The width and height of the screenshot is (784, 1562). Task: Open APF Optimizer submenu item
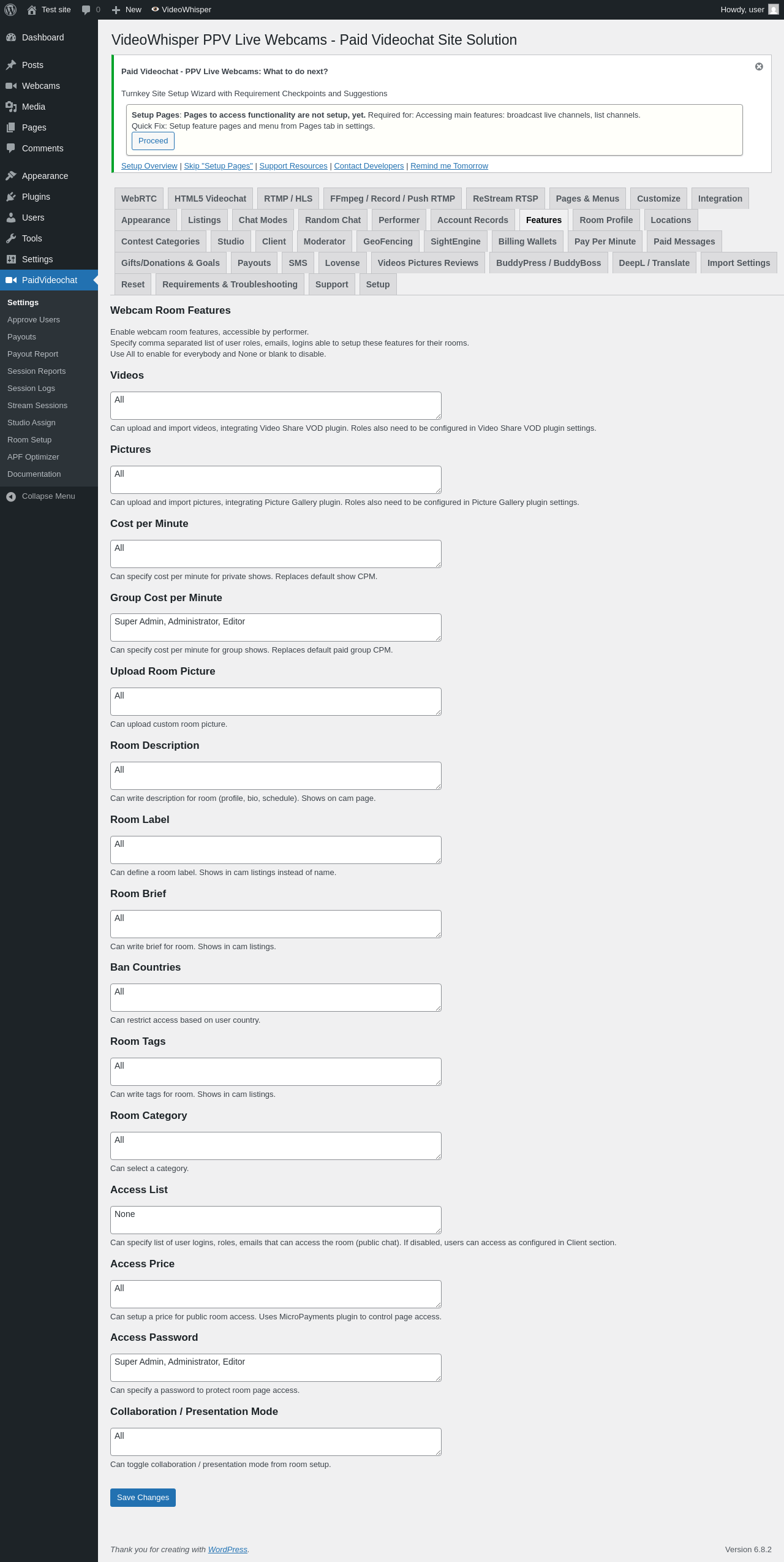click(49, 457)
